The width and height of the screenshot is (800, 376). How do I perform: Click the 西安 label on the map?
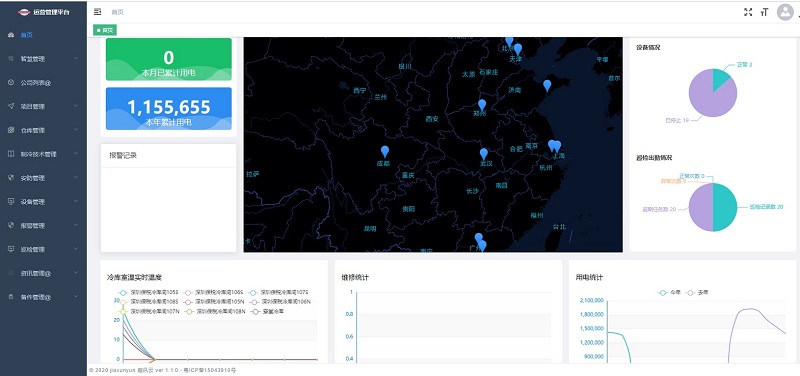(432, 119)
